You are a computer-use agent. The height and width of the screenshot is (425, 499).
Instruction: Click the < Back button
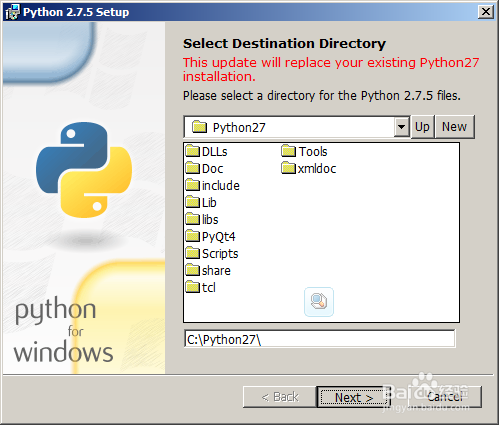click(280, 397)
